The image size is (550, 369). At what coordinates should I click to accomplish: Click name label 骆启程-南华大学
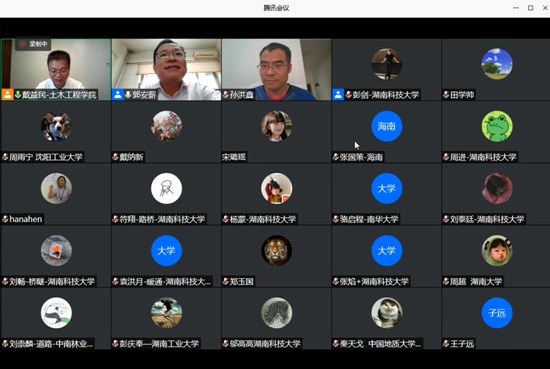369,220
